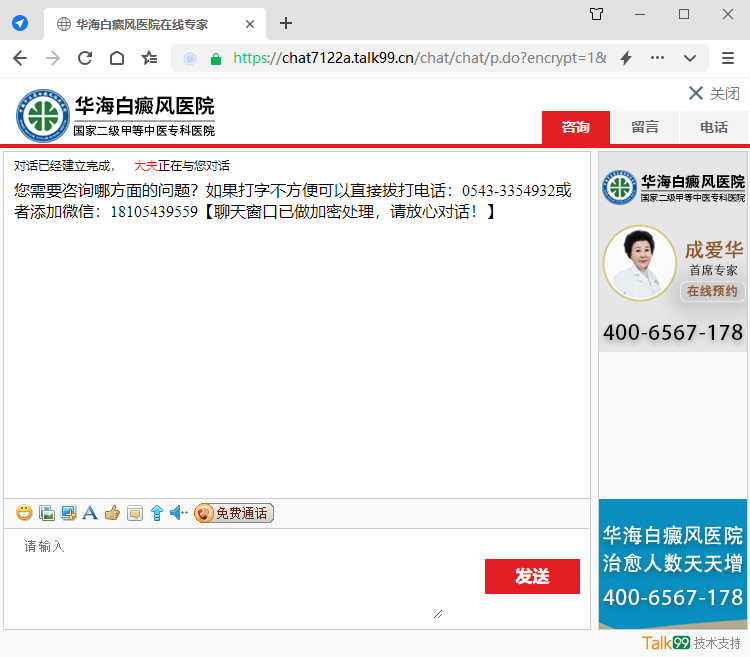This screenshot has width=750, height=657.
Task: Click the bookmark star favorites icon
Action: [x=149, y=58]
